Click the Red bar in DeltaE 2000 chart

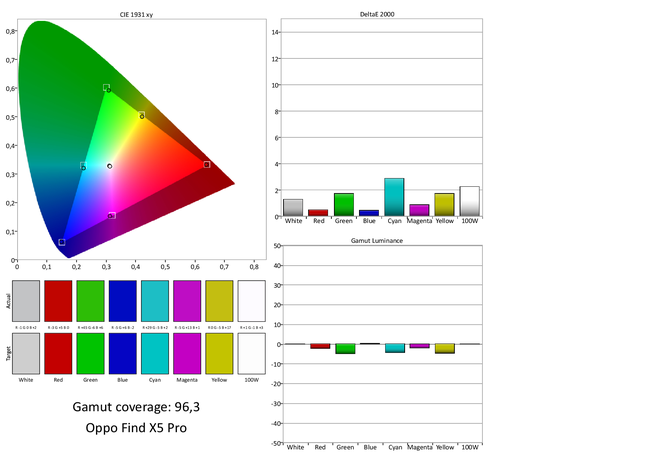(x=318, y=213)
